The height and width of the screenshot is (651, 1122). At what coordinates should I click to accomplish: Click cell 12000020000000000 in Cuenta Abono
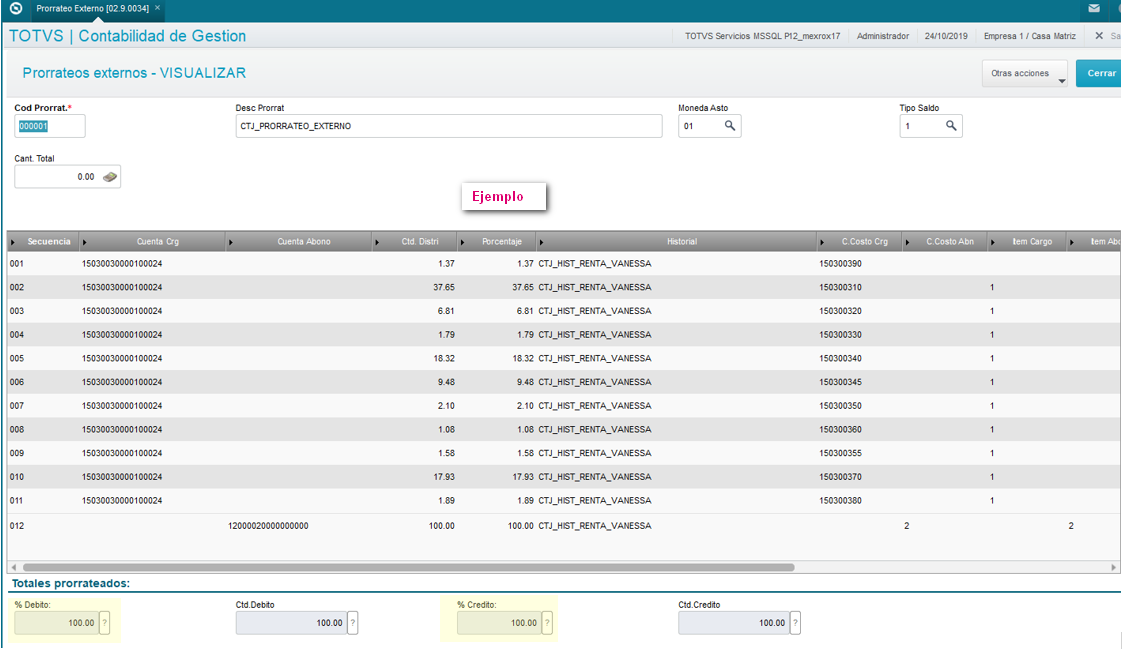[x=268, y=526]
